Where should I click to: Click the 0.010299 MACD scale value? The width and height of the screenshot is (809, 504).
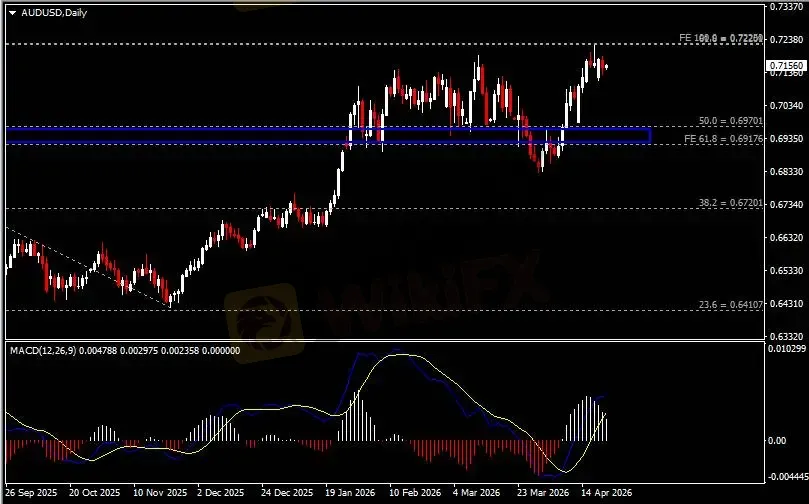coord(785,349)
